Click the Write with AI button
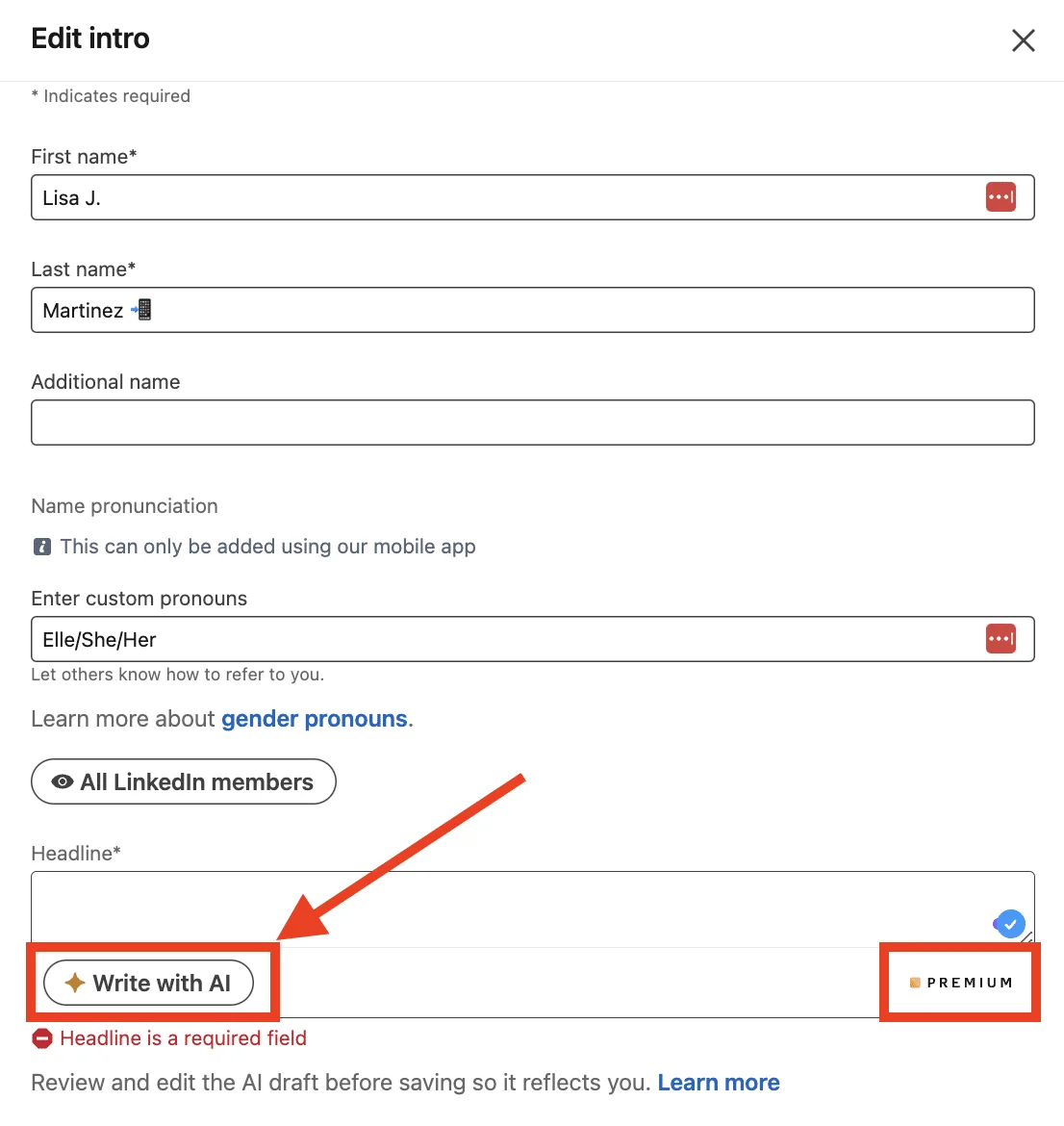 pyautogui.click(x=148, y=983)
